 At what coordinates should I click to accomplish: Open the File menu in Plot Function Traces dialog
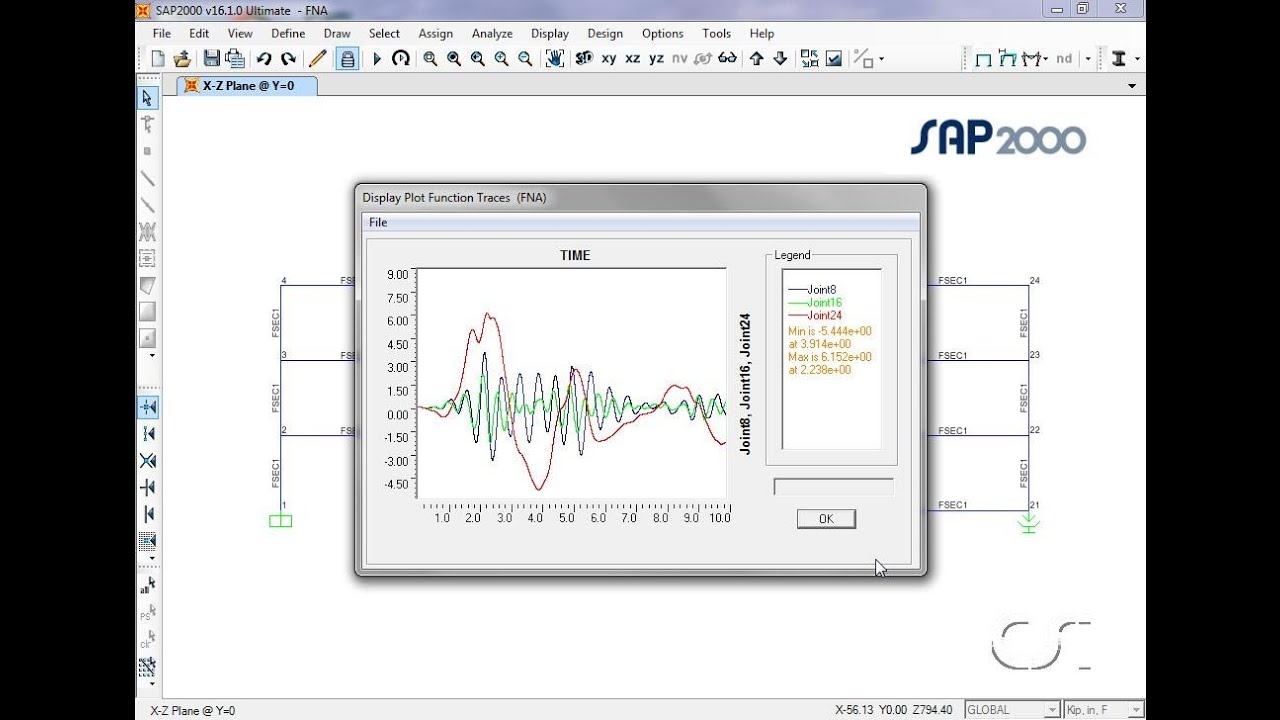coord(378,222)
